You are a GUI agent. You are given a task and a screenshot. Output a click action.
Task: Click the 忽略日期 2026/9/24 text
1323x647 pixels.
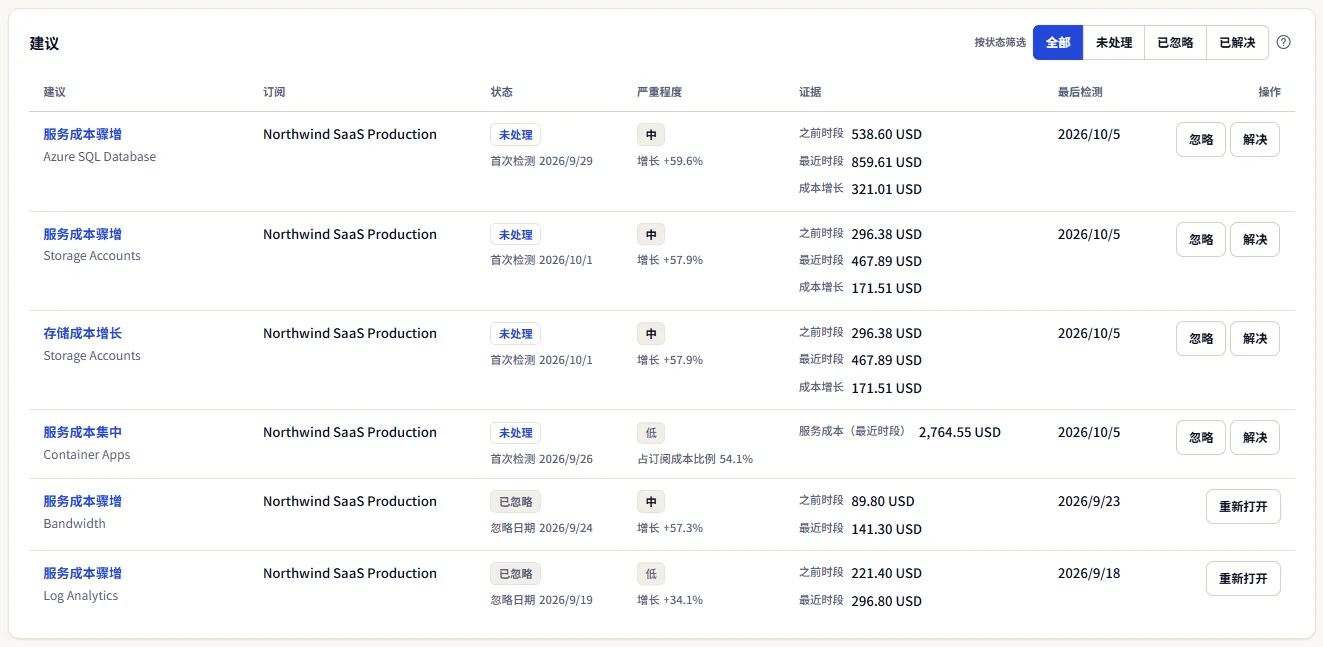[x=541, y=528]
